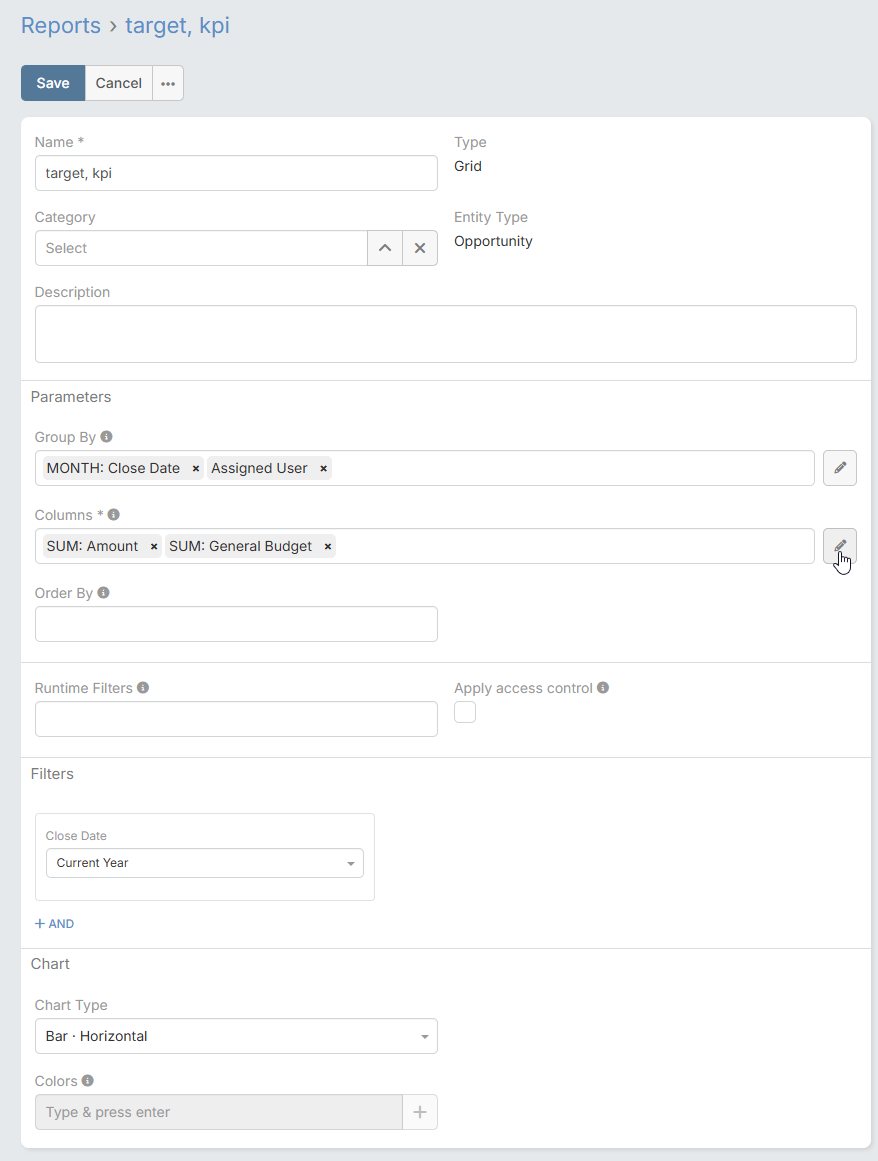Remove the SUM: Amount column tag
878x1161 pixels.
(x=153, y=546)
